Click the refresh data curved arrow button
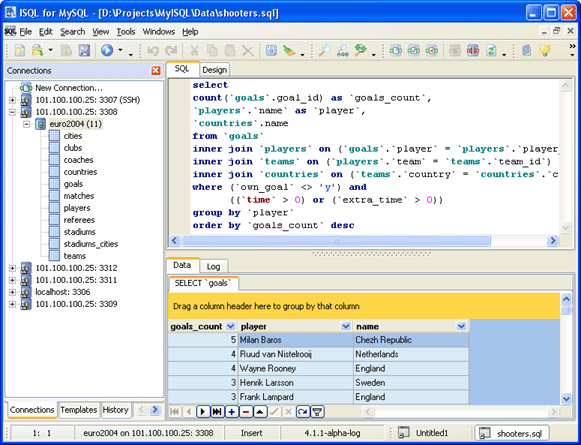Image resolution: width=581 pixels, height=445 pixels. pyautogui.click(x=303, y=412)
